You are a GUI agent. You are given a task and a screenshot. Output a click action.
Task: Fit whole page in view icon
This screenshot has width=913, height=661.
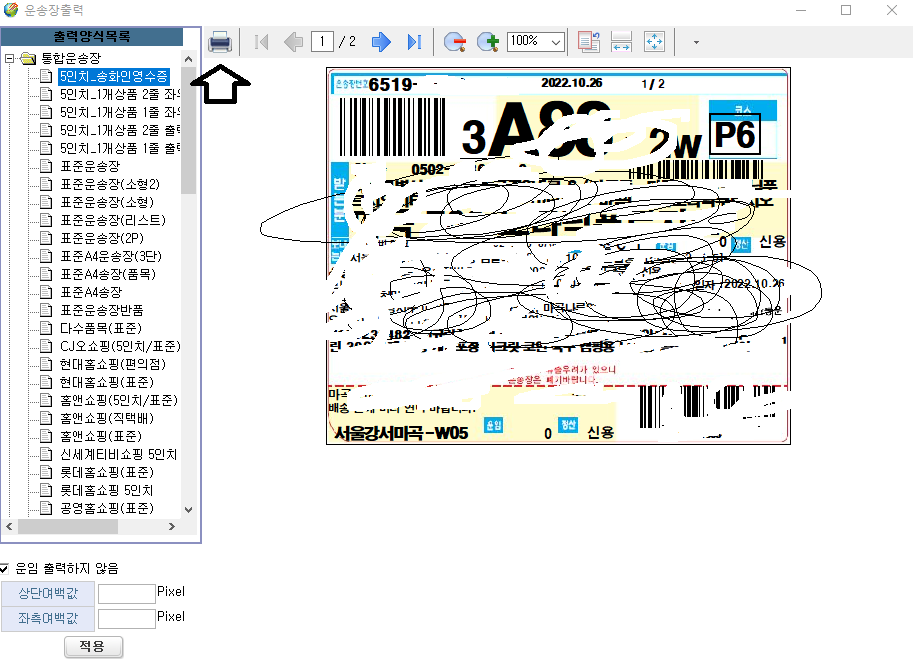[654, 42]
